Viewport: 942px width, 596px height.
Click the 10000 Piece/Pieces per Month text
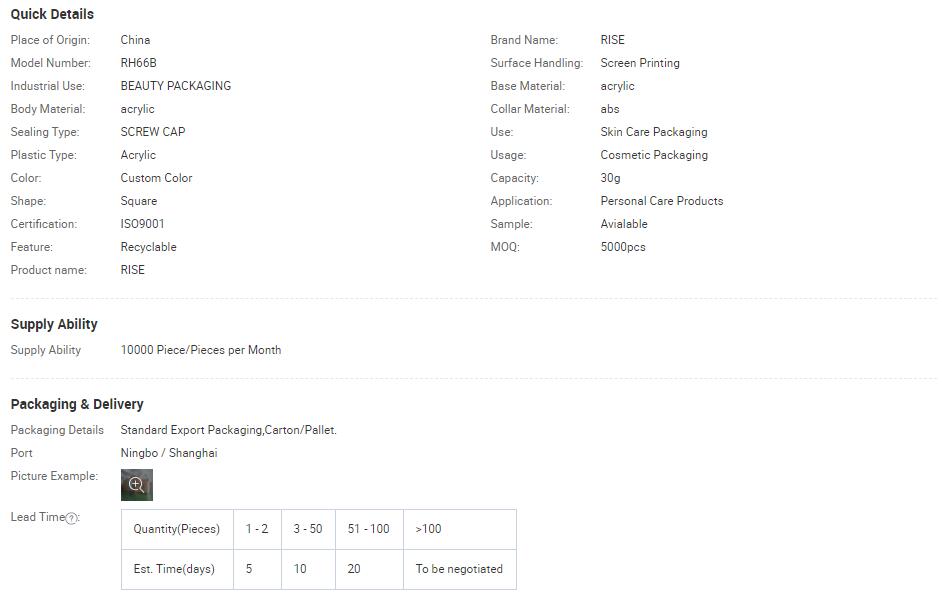tap(201, 350)
